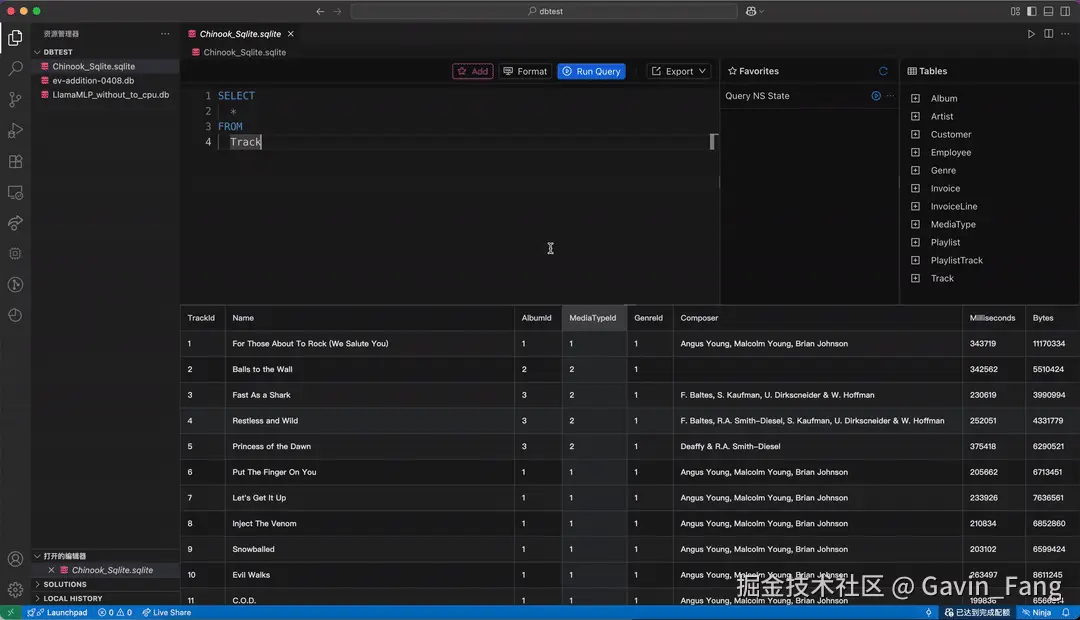Select Chinook_Sqlite.sqlite in explorer tree

[x=105, y=66]
